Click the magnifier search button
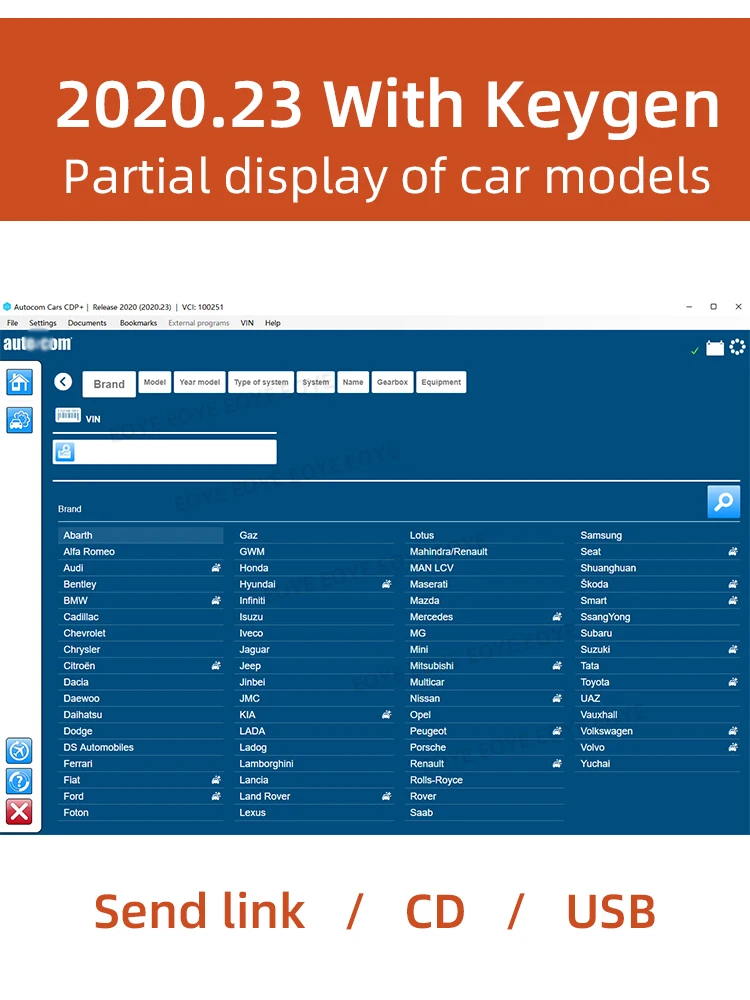The image size is (750, 1000). (723, 502)
